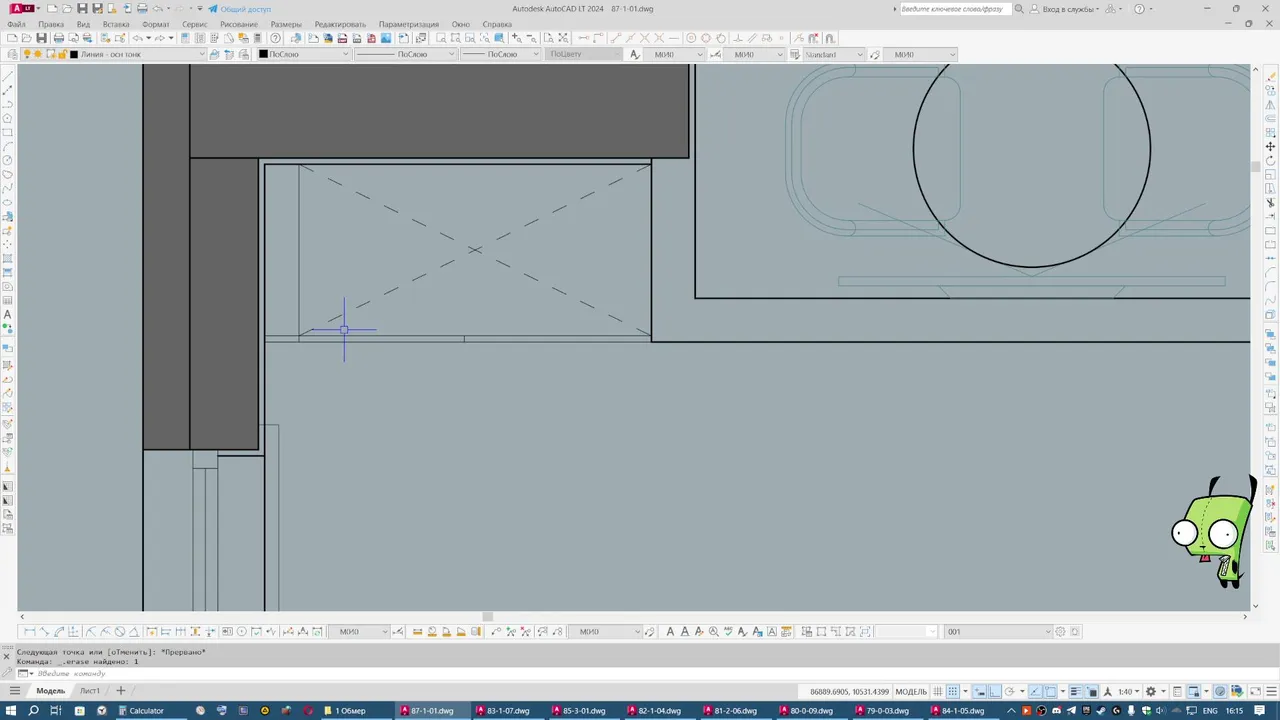Toggle ortho mode in status bar
The width and height of the screenshot is (1280, 720).
pyautogui.click(x=994, y=691)
